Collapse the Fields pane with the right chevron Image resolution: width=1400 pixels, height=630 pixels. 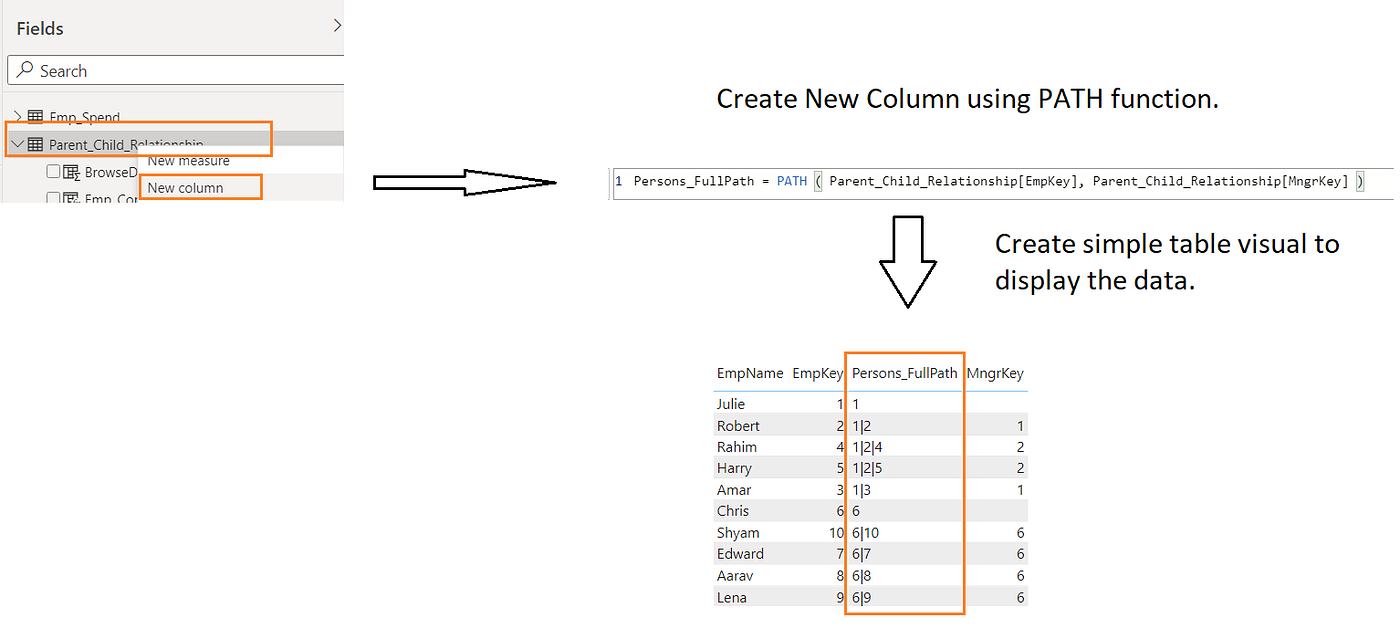point(336,25)
